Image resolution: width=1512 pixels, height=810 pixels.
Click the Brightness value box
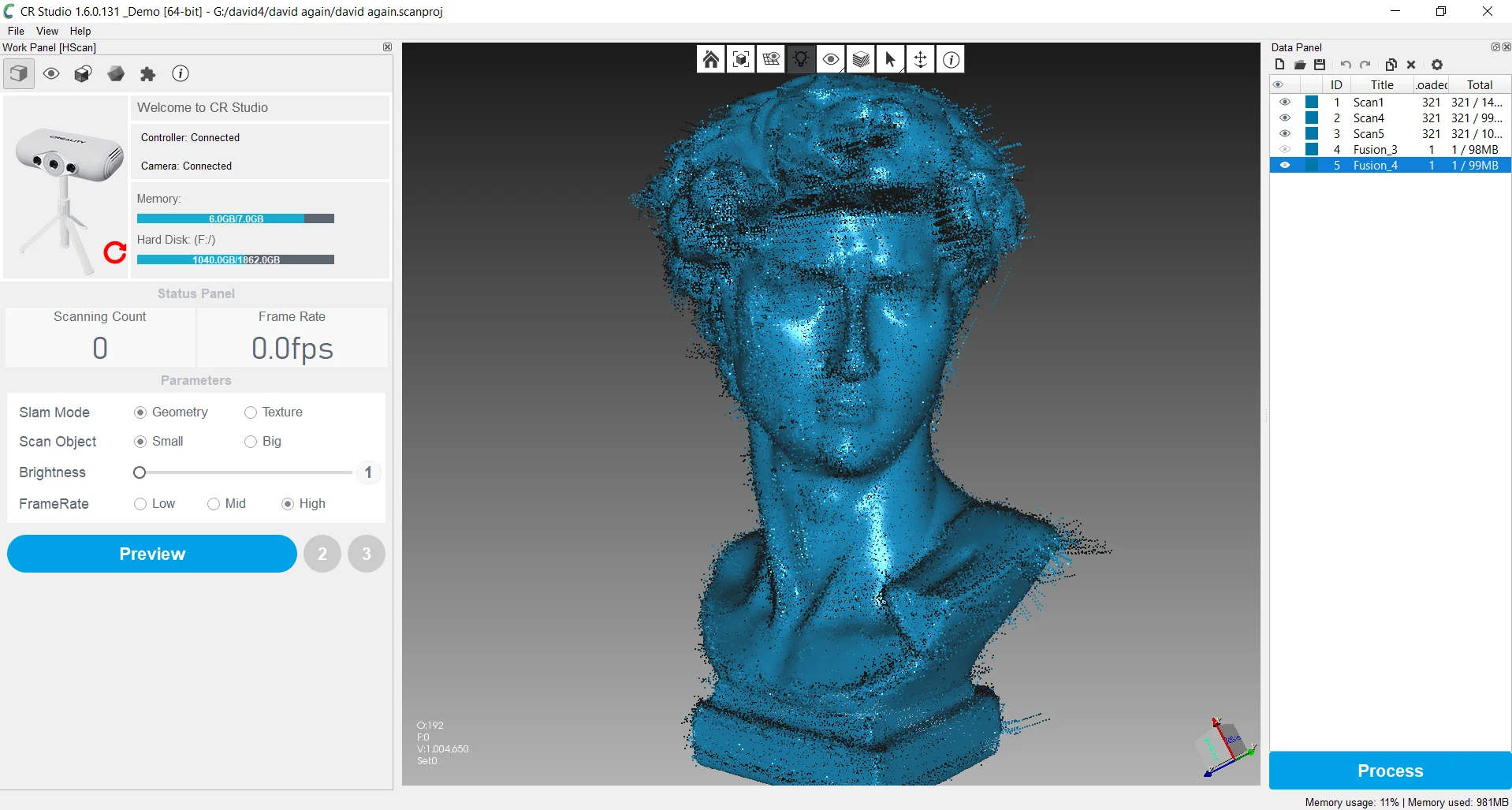(368, 472)
